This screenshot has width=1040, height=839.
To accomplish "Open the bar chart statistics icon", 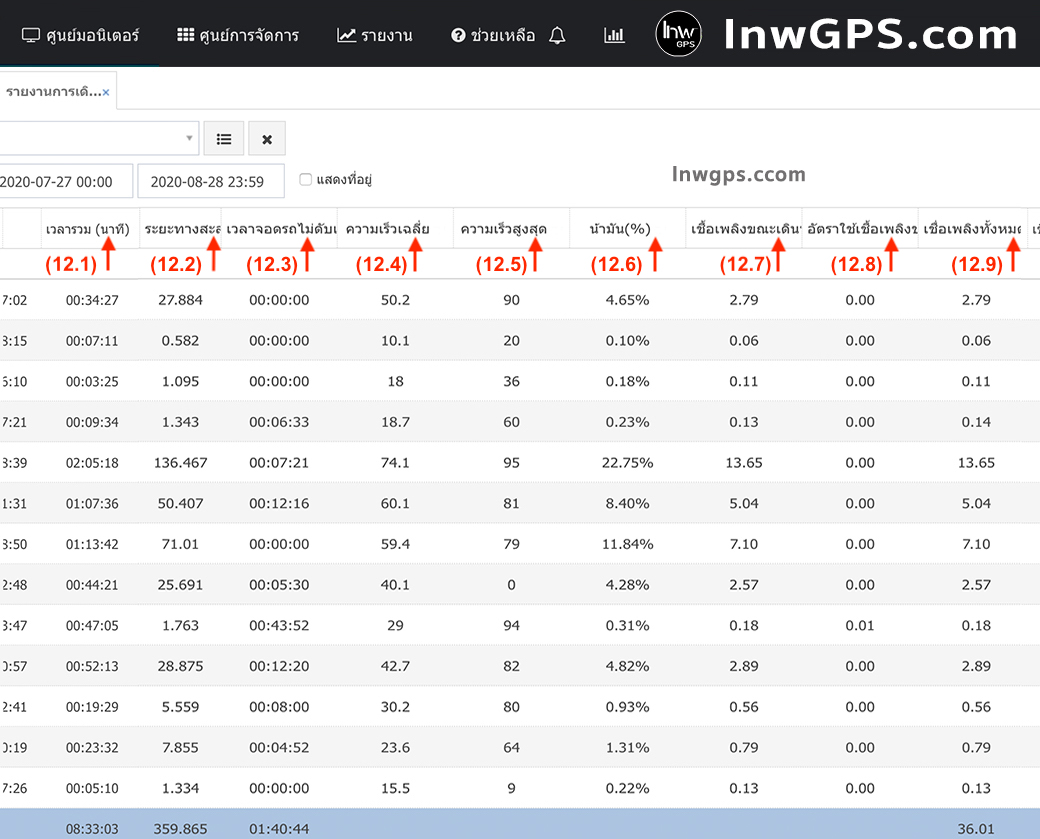I will [x=614, y=36].
